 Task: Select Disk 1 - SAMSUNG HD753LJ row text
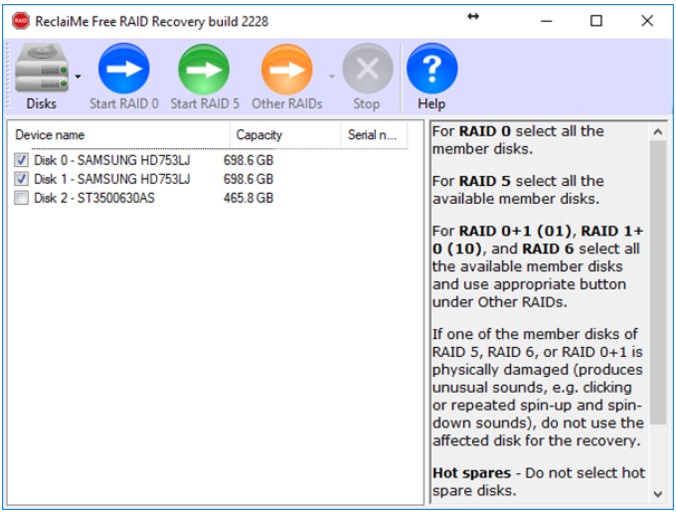tap(112, 179)
